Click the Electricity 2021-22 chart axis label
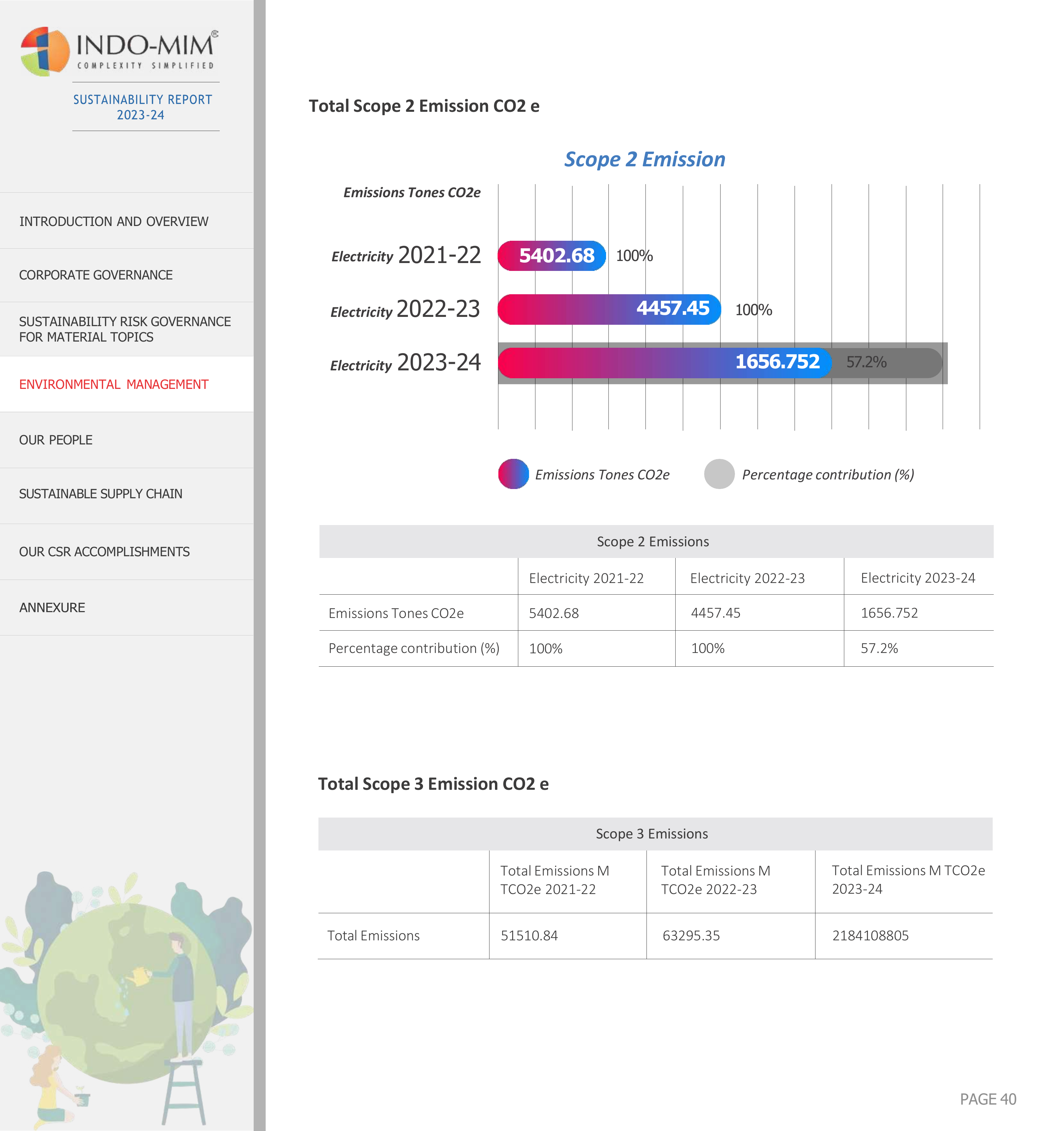The width and height of the screenshot is (1064, 1131). [406, 255]
